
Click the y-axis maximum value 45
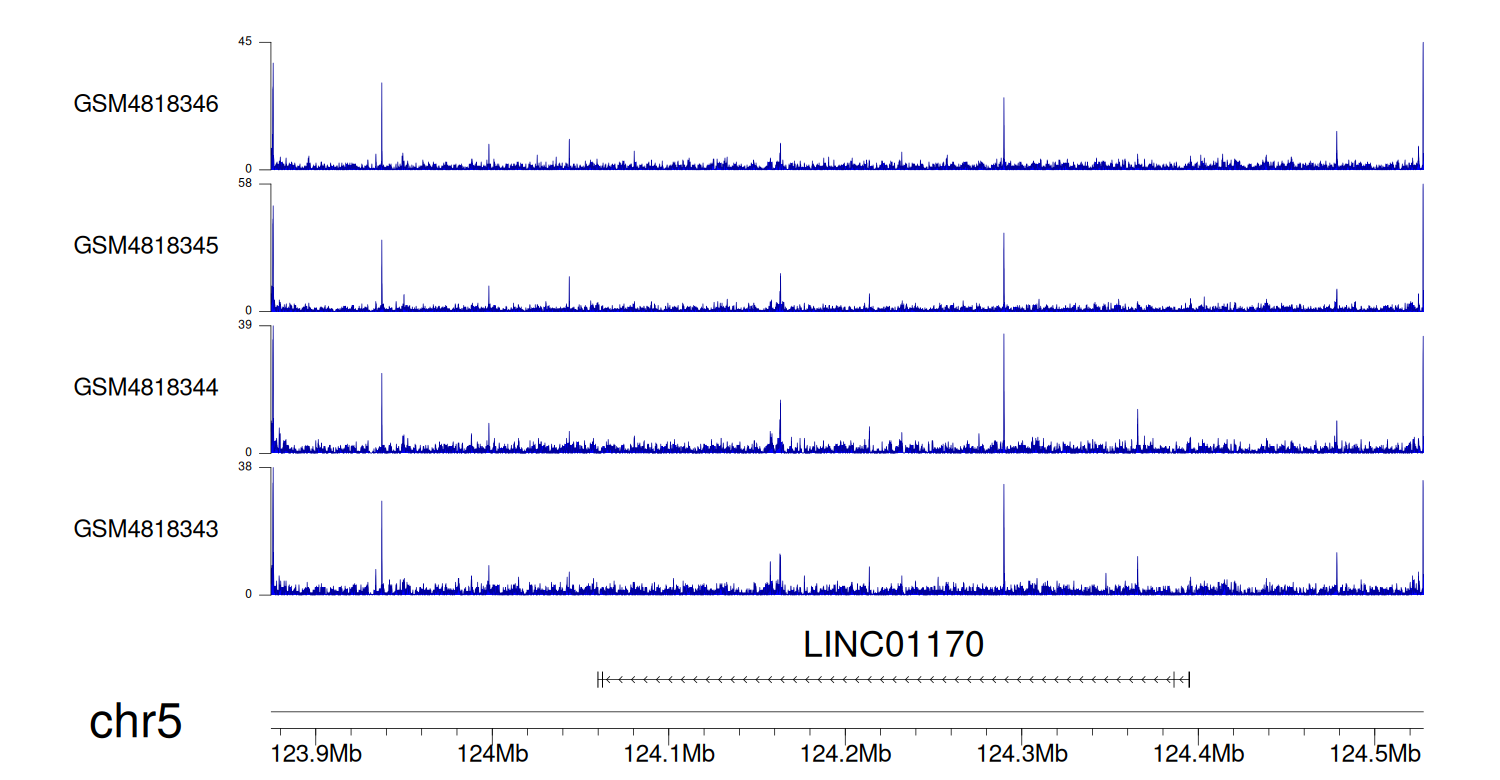tap(244, 42)
